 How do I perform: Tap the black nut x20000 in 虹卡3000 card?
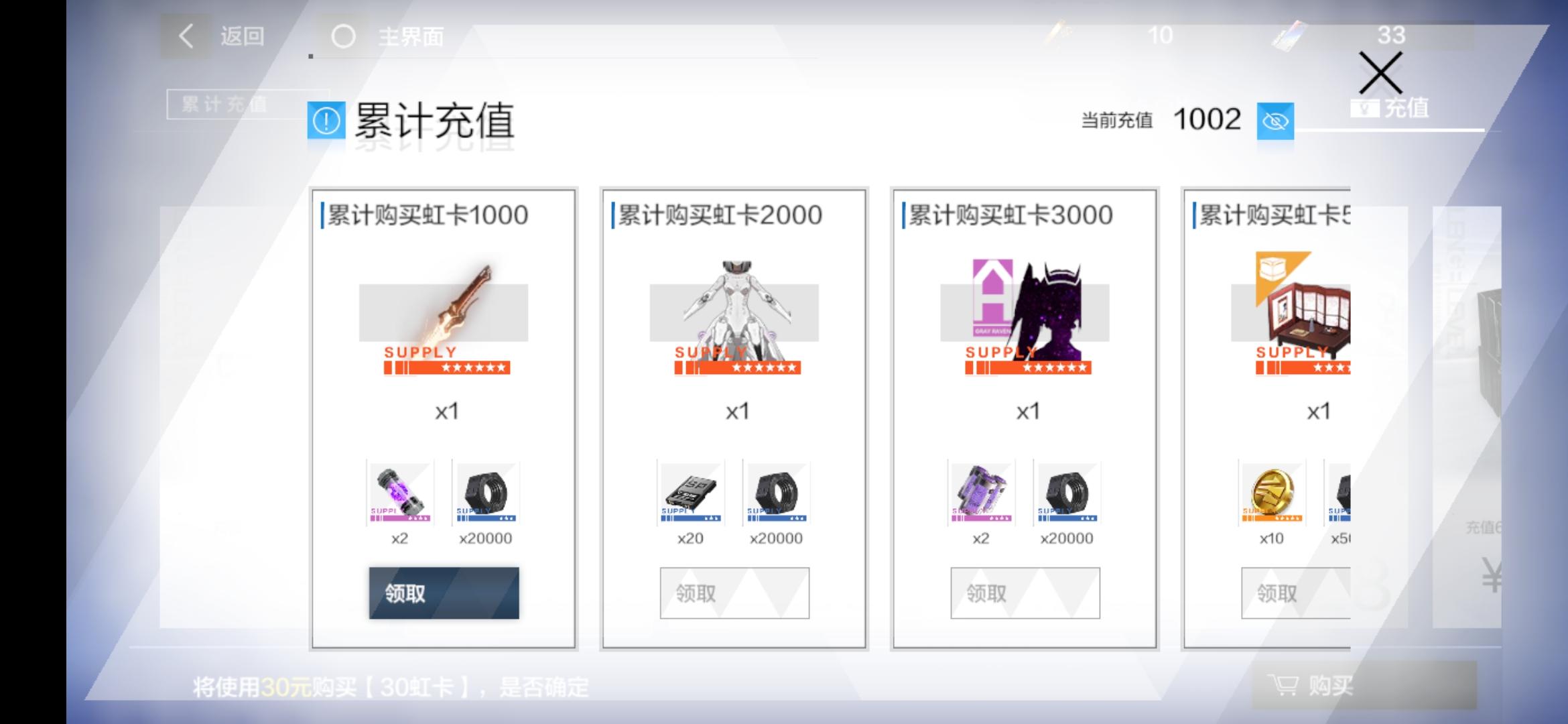[x=1067, y=493]
